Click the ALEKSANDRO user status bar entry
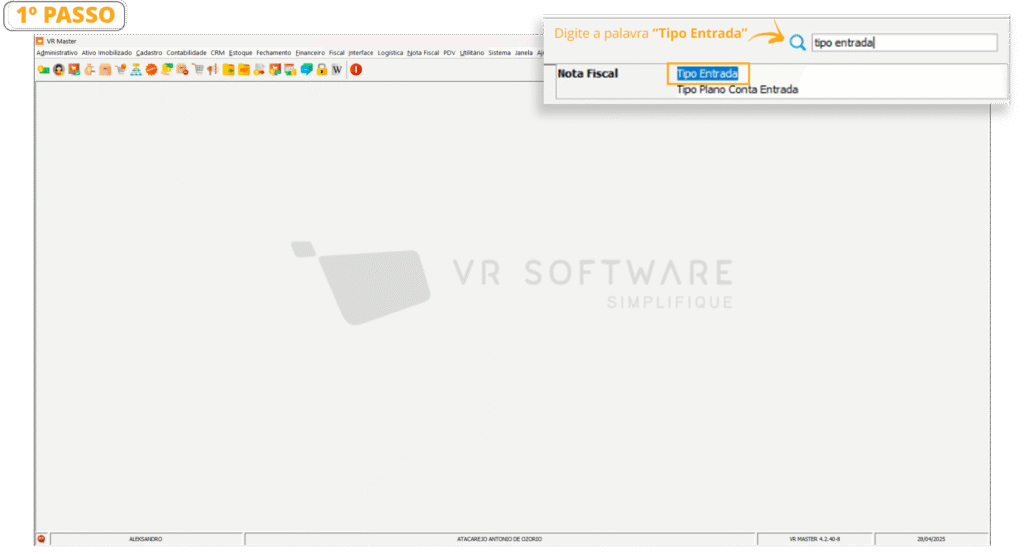The height and width of the screenshot is (554, 1024). point(146,540)
